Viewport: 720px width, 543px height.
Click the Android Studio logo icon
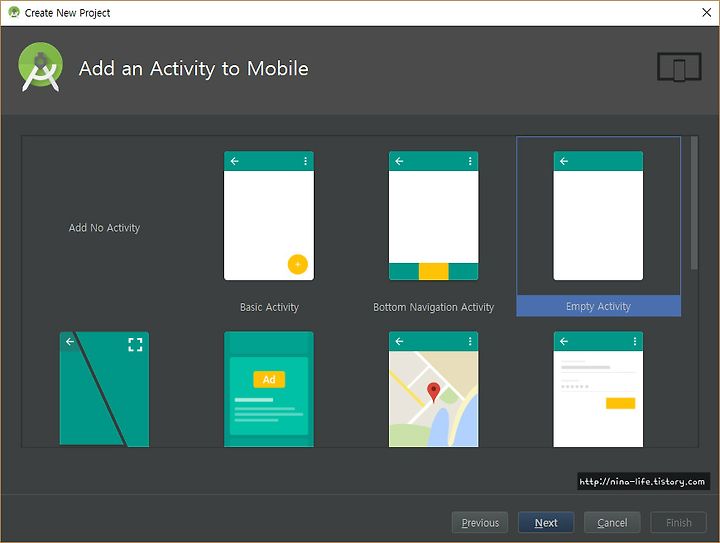click(x=40, y=67)
